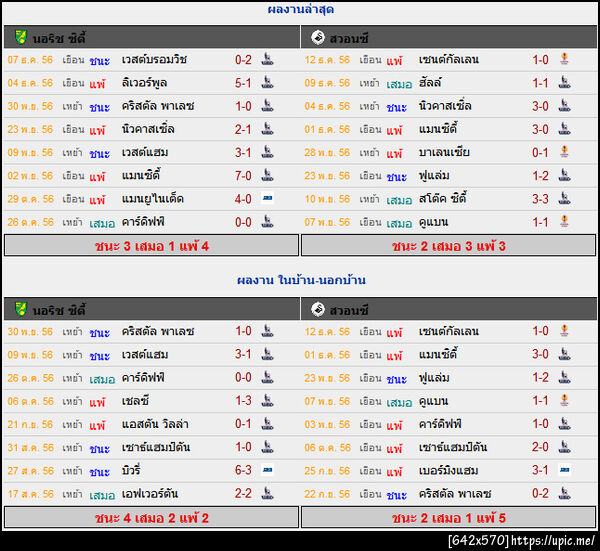Click league icon in เอฟเวอร์ตัน row
The height and width of the screenshot is (551, 600).
[267, 494]
